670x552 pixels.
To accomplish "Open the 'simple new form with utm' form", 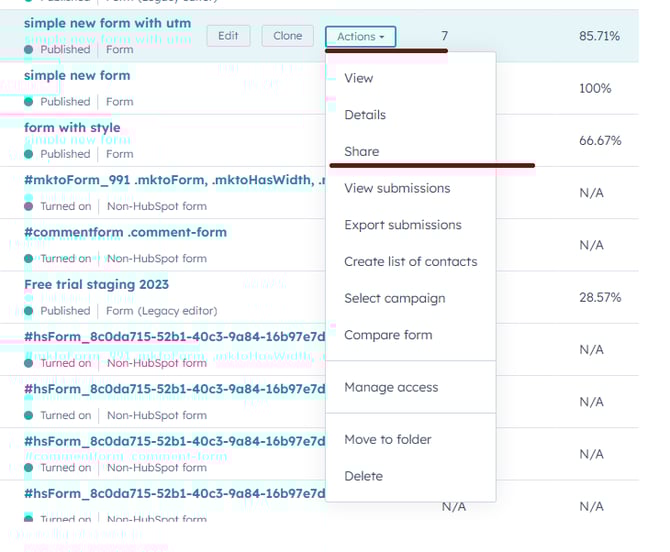I will pos(106,22).
